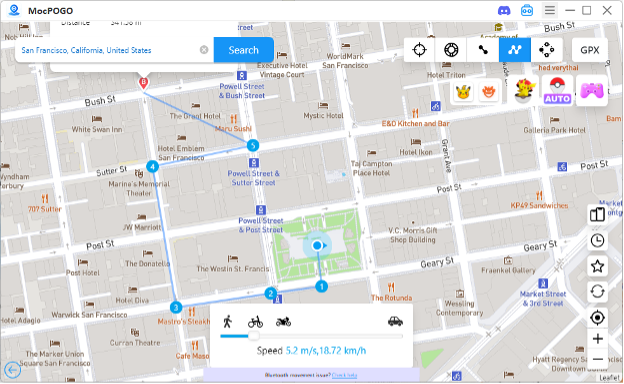Screen dimensions: 624x384
Task: Open the hamburger menu in title bar
Action: tap(550, 10)
